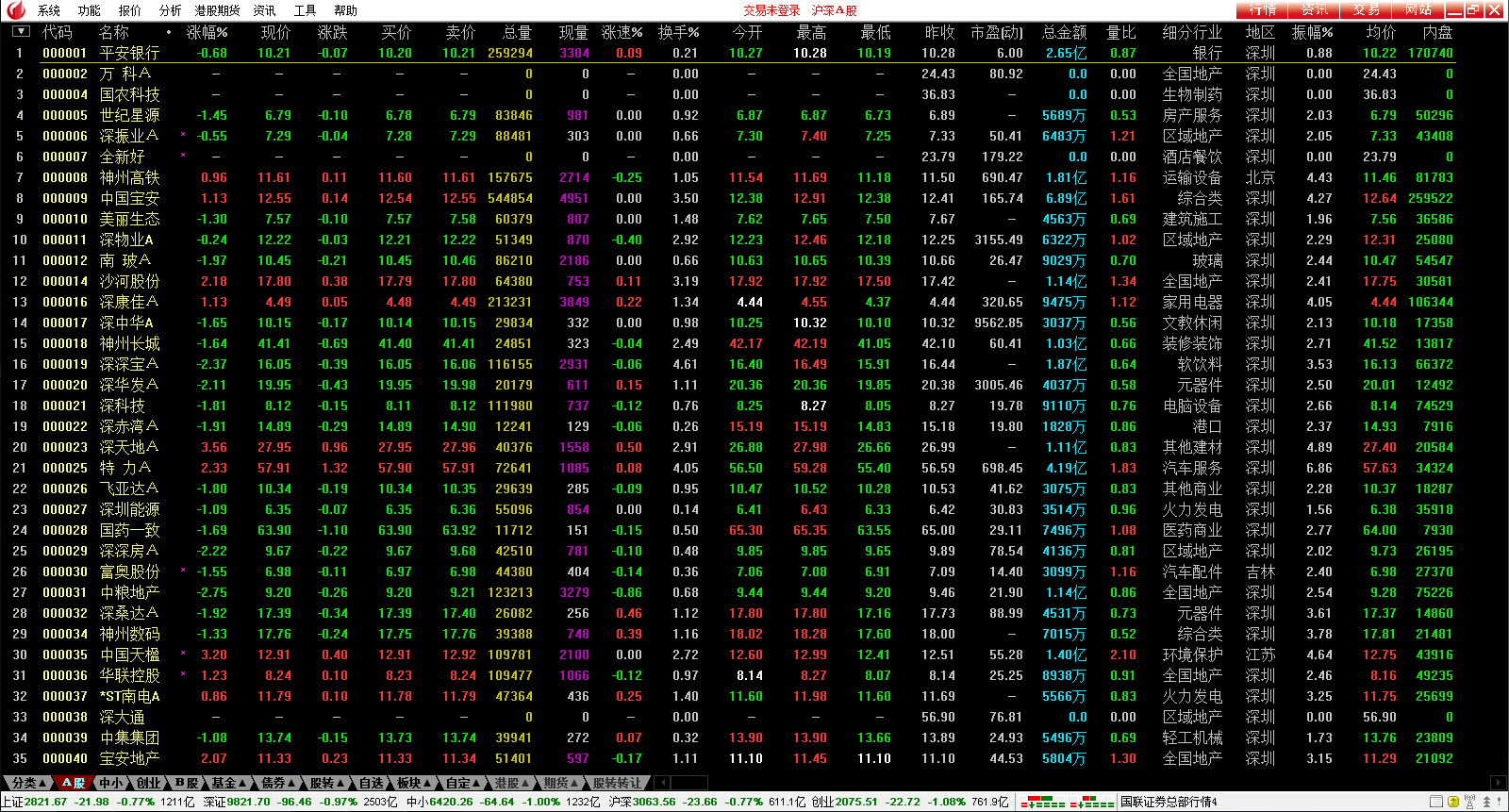Expand the 股转 tab dropdown

click(x=327, y=783)
